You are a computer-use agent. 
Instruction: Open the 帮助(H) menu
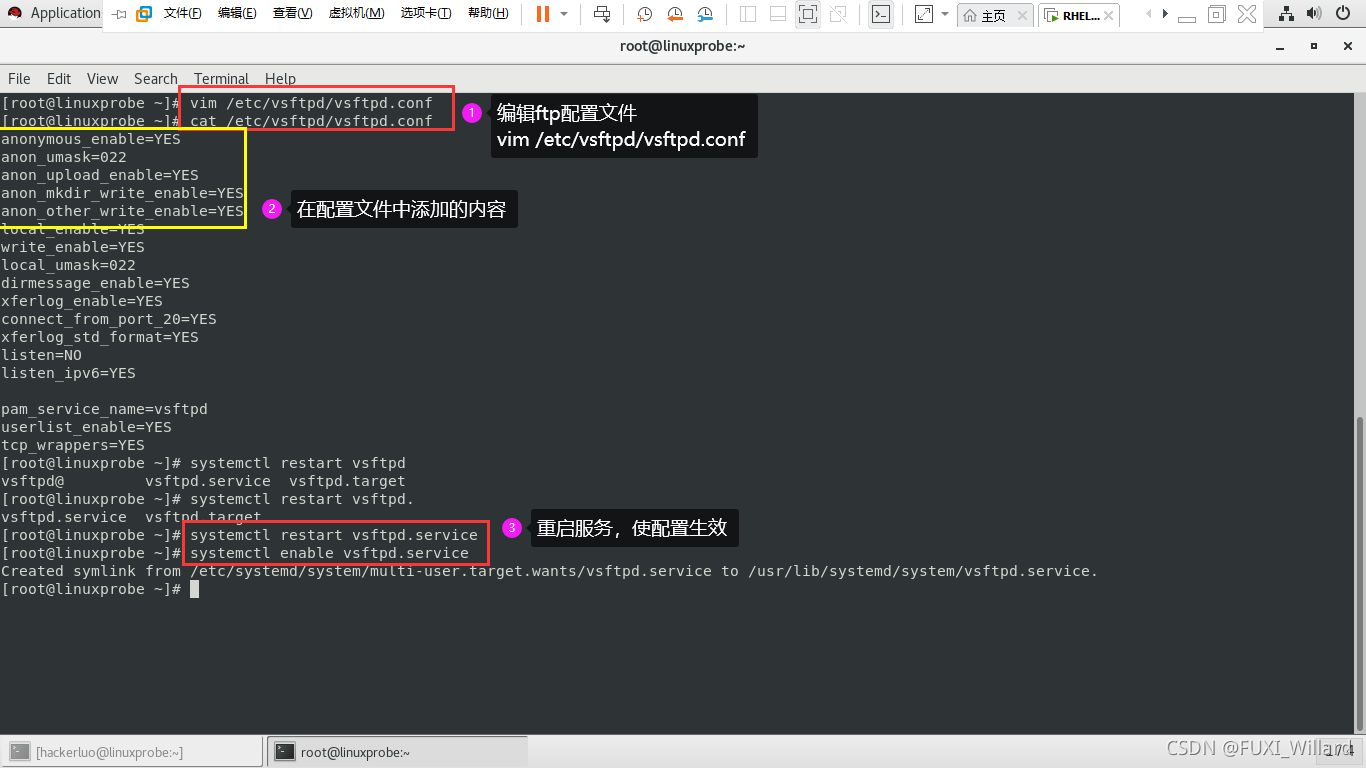click(488, 14)
